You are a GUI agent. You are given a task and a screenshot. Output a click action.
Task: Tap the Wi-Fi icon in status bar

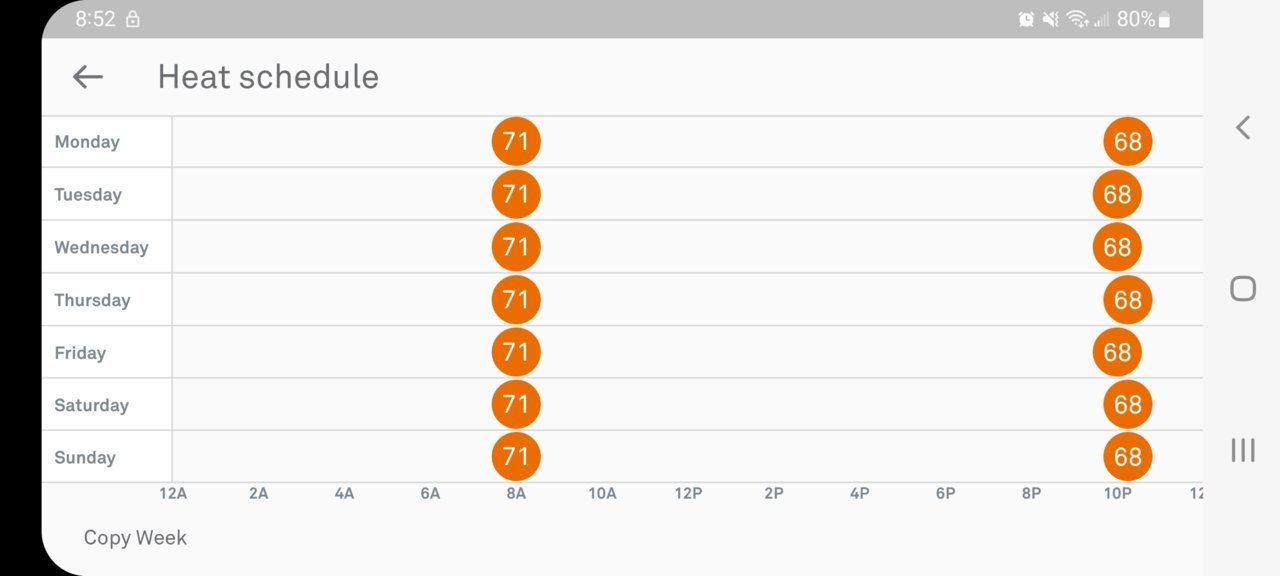1077,19
